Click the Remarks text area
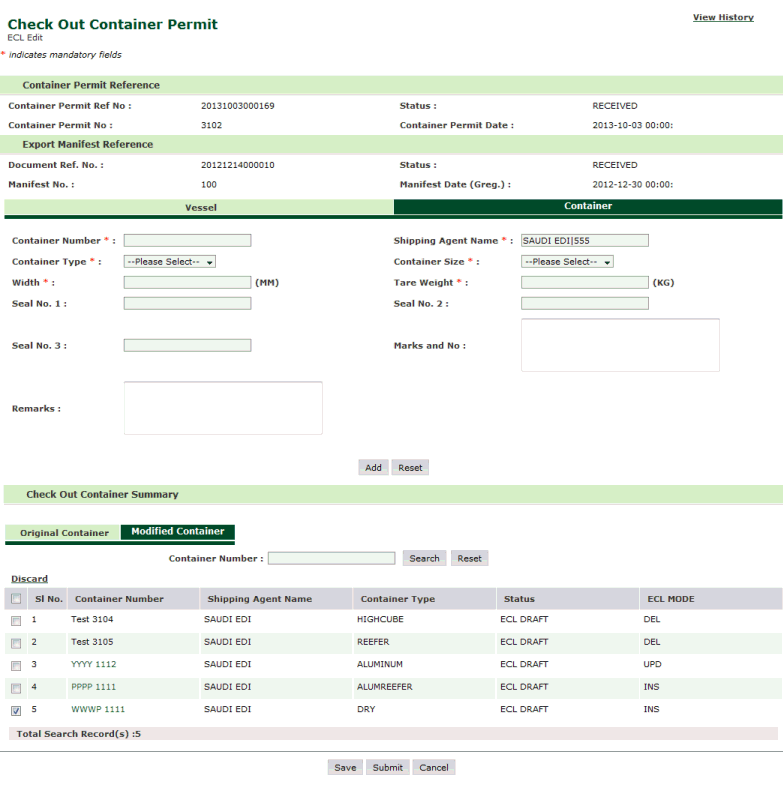This screenshot has width=783, height=792. coord(223,408)
